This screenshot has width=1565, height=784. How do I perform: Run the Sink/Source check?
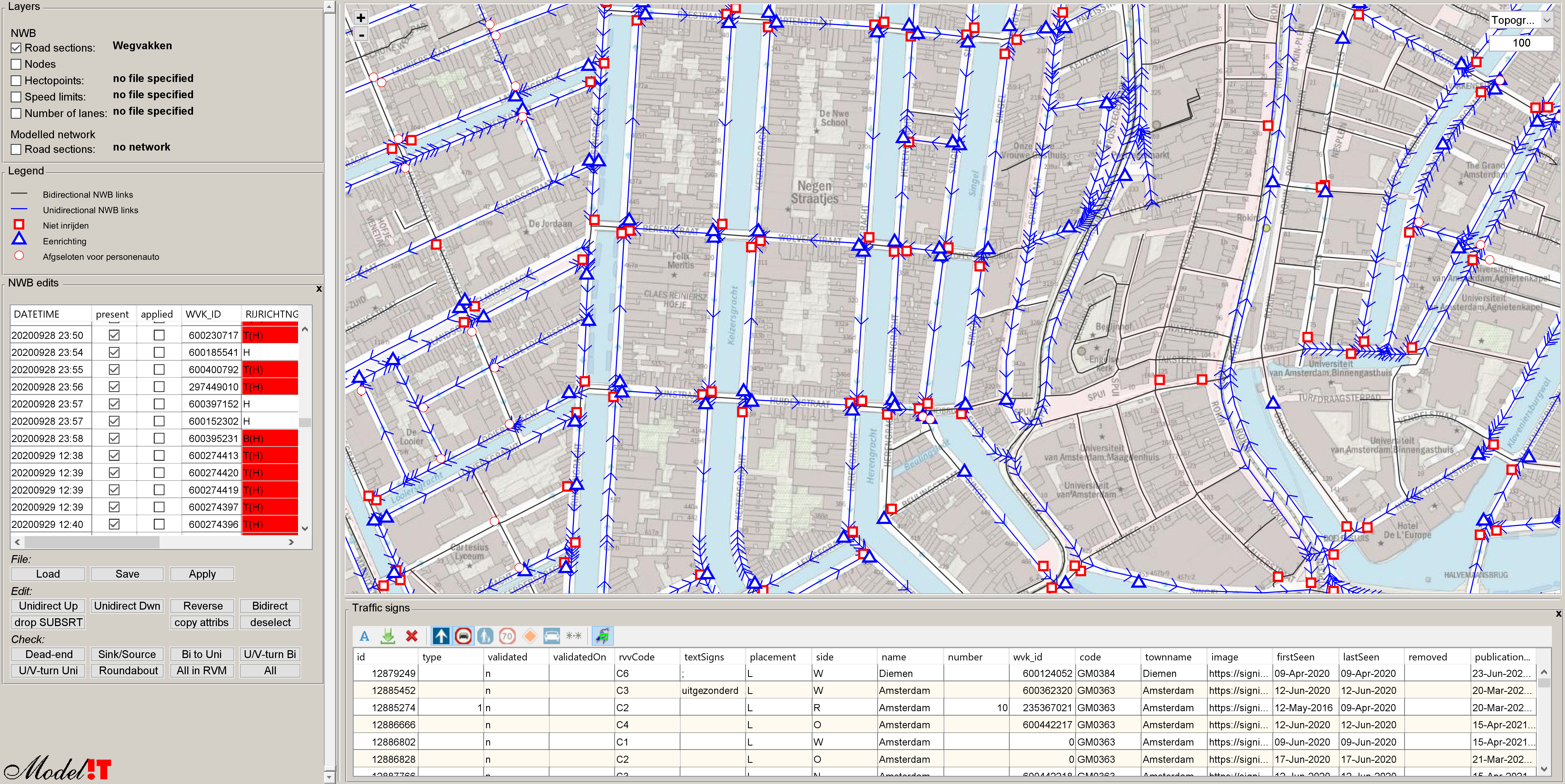(x=127, y=654)
